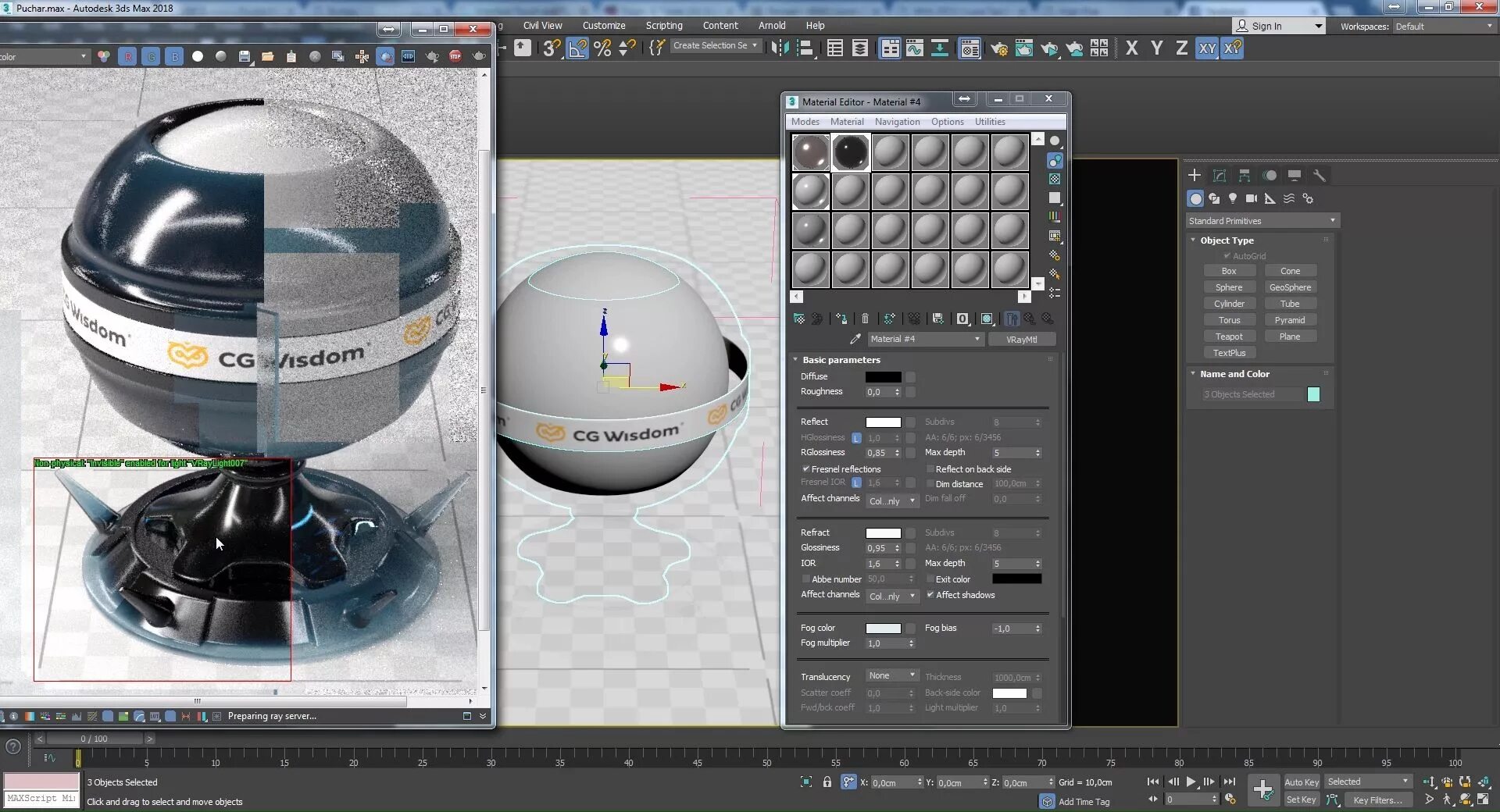The width and height of the screenshot is (1500, 812).
Task: Open the Scripting menu
Action: [x=664, y=26]
